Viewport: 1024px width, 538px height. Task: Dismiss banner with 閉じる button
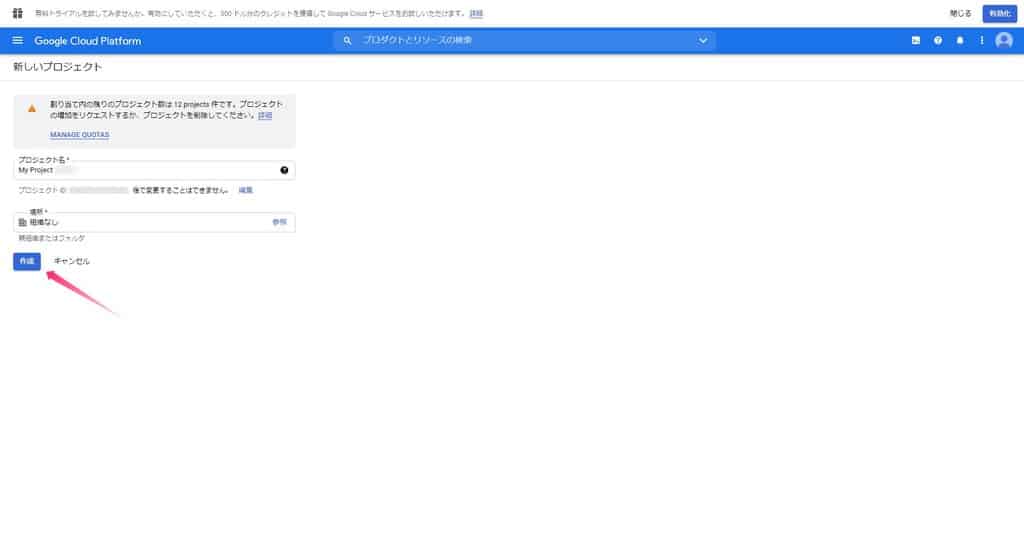[x=960, y=13]
